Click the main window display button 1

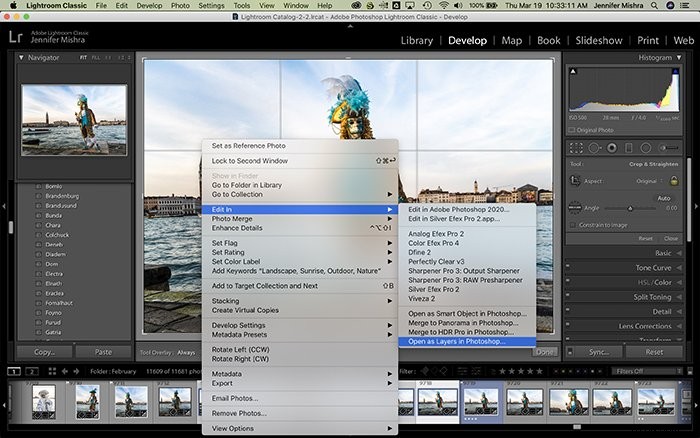pos(14,371)
